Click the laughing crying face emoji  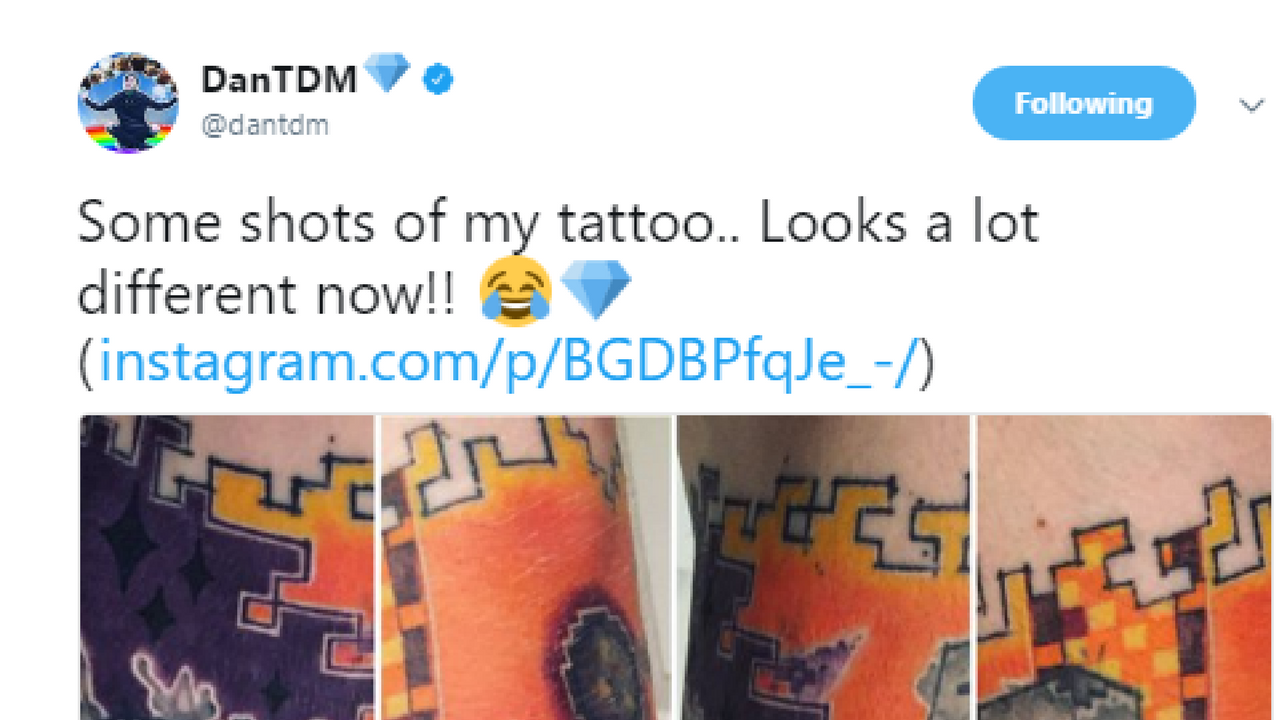(516, 294)
